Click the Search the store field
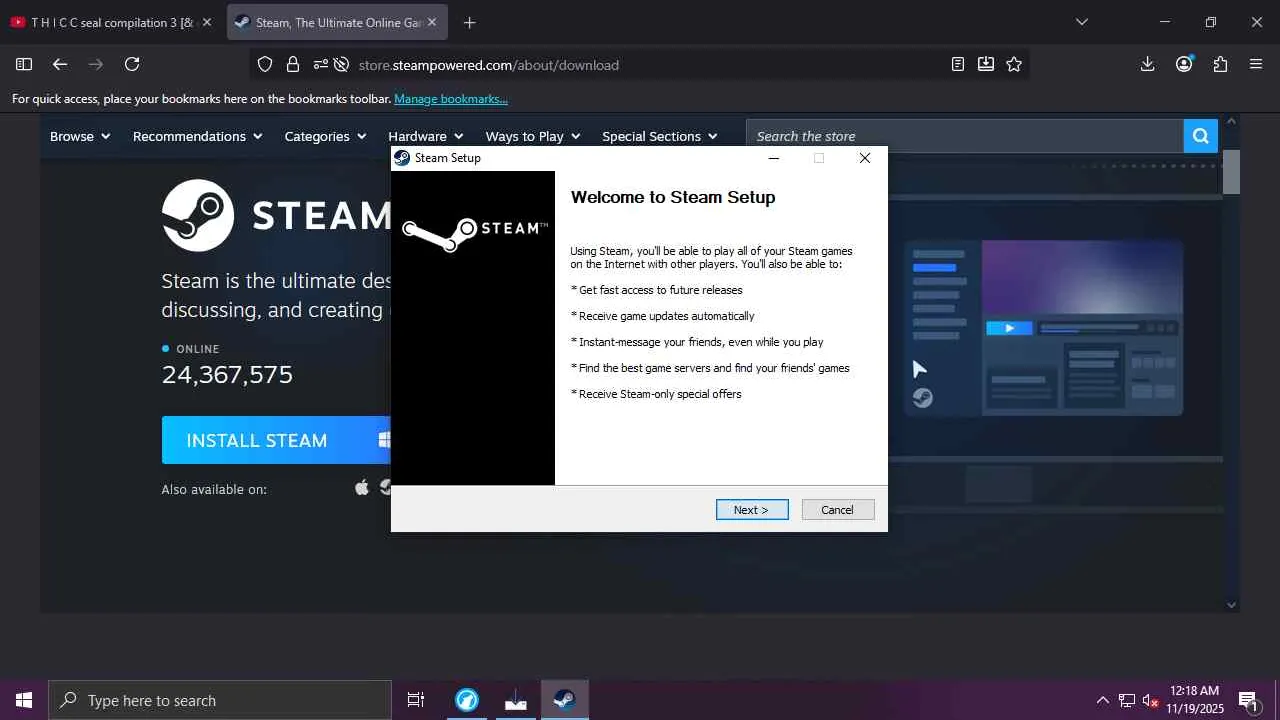This screenshot has width=1280, height=720. click(x=965, y=136)
